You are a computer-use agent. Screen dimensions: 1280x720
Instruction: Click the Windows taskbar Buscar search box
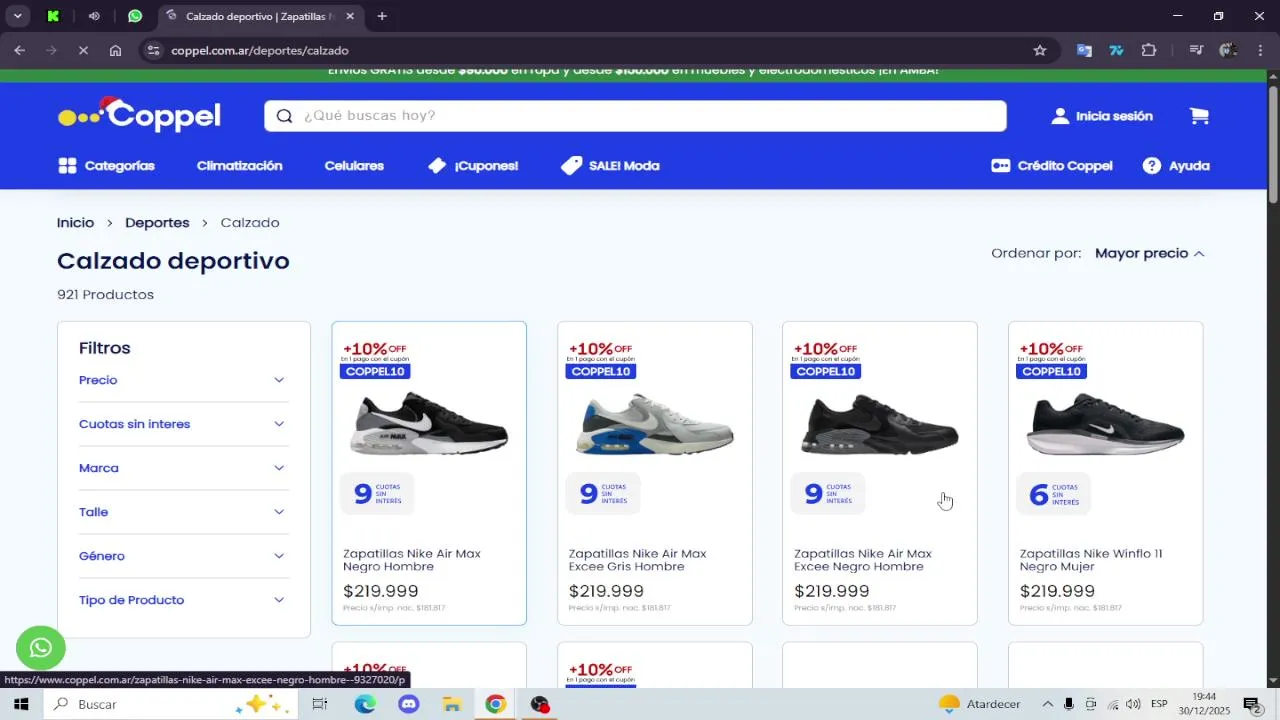170,704
